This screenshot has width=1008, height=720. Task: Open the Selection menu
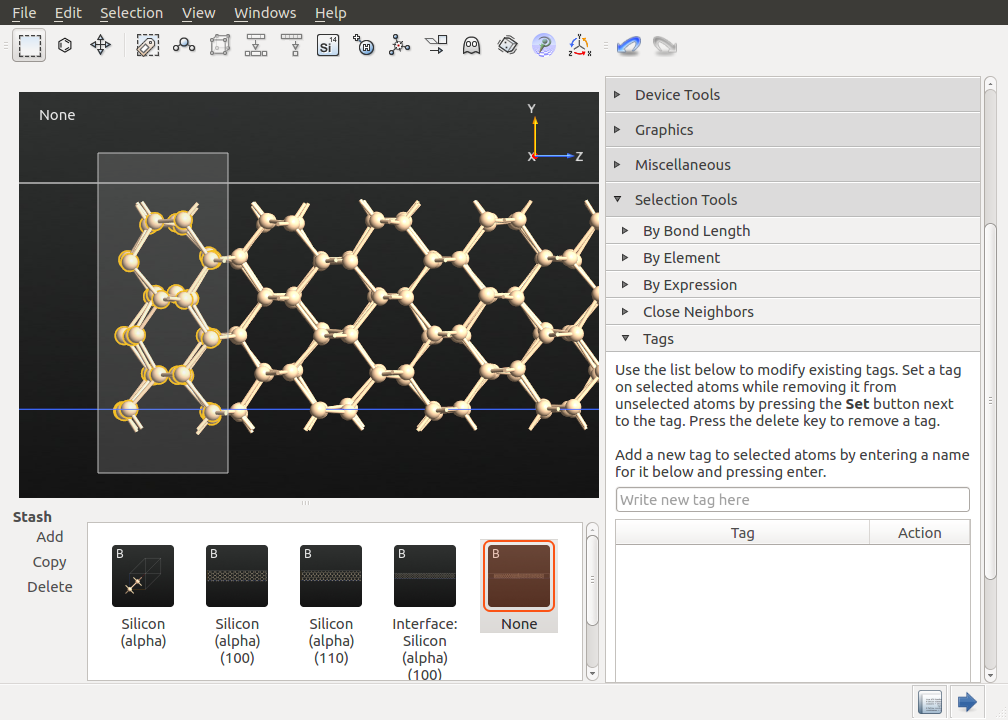point(132,13)
